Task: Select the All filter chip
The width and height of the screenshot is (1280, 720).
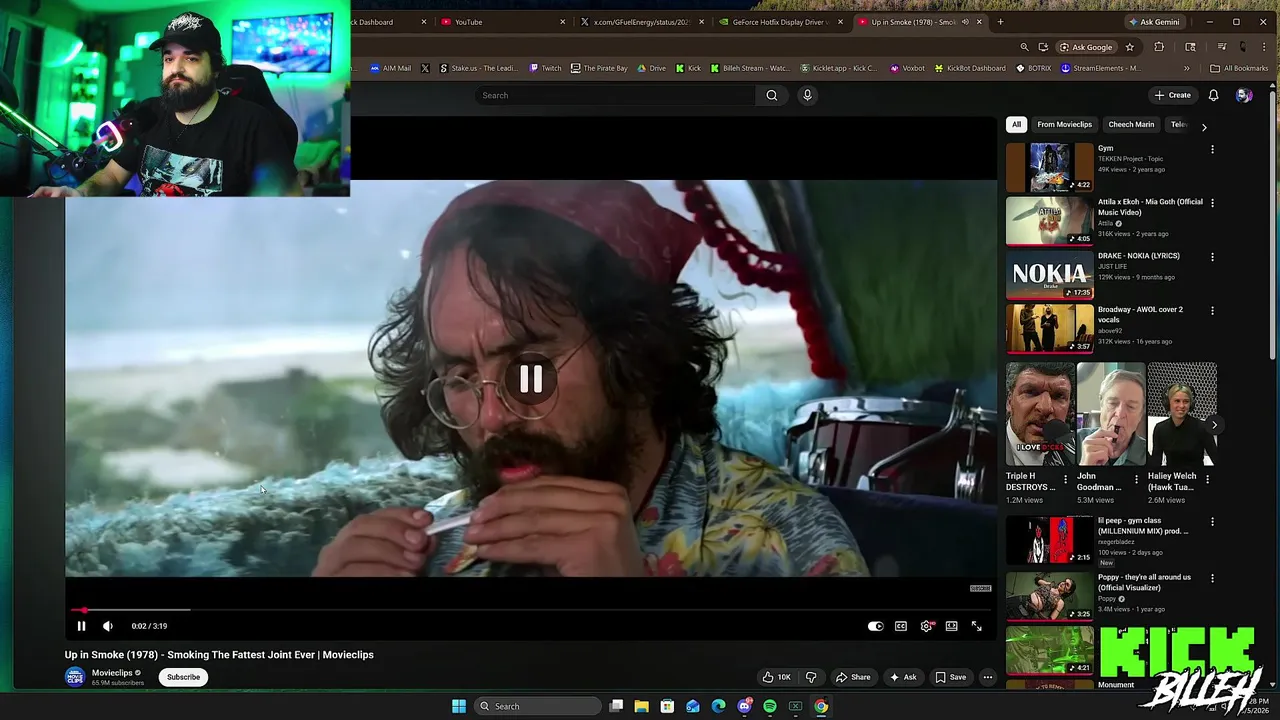Action: [x=1016, y=124]
